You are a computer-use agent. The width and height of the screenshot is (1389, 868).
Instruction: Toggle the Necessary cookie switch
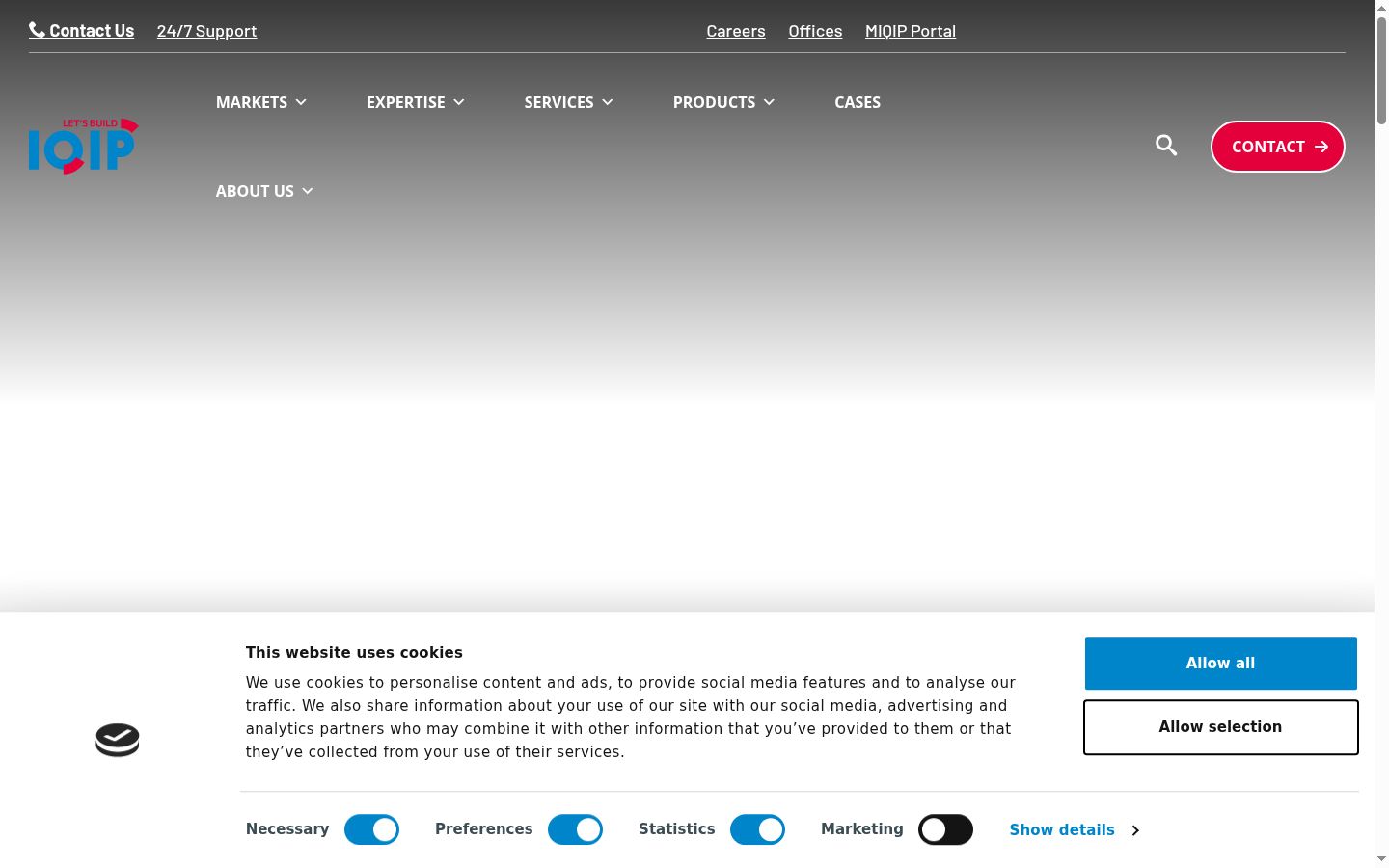pos(371,829)
